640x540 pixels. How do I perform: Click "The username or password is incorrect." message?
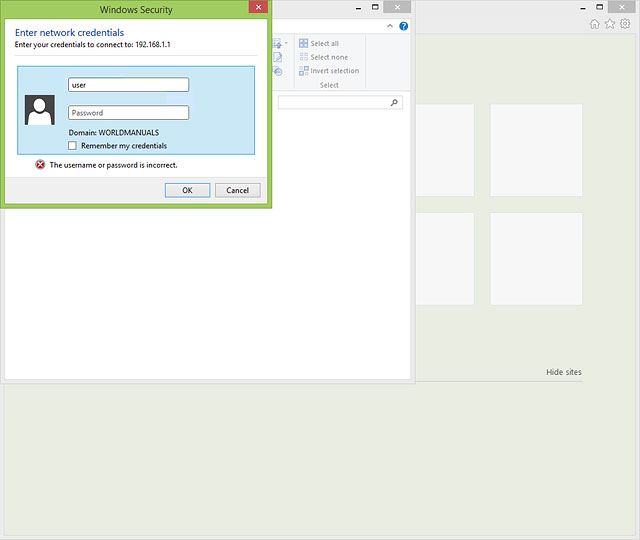click(x=113, y=165)
